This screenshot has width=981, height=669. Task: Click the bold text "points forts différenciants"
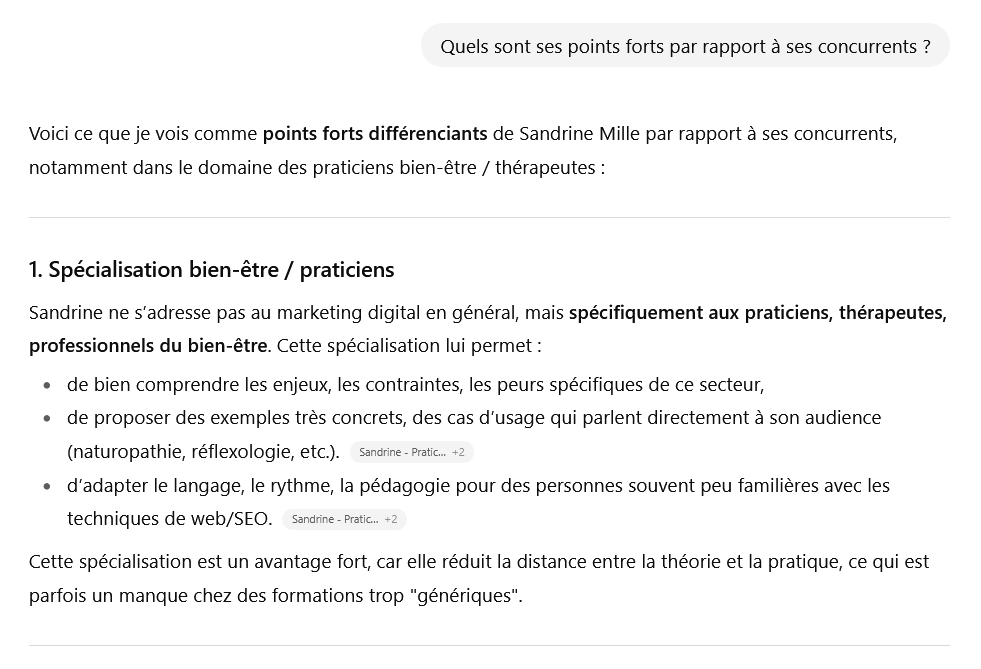tap(375, 134)
